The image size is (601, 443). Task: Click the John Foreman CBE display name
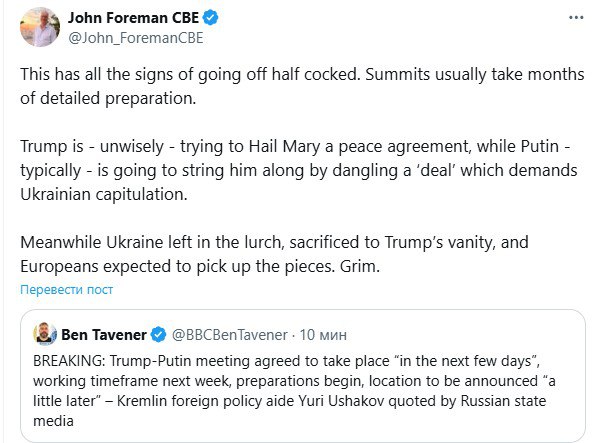pyautogui.click(x=133, y=18)
